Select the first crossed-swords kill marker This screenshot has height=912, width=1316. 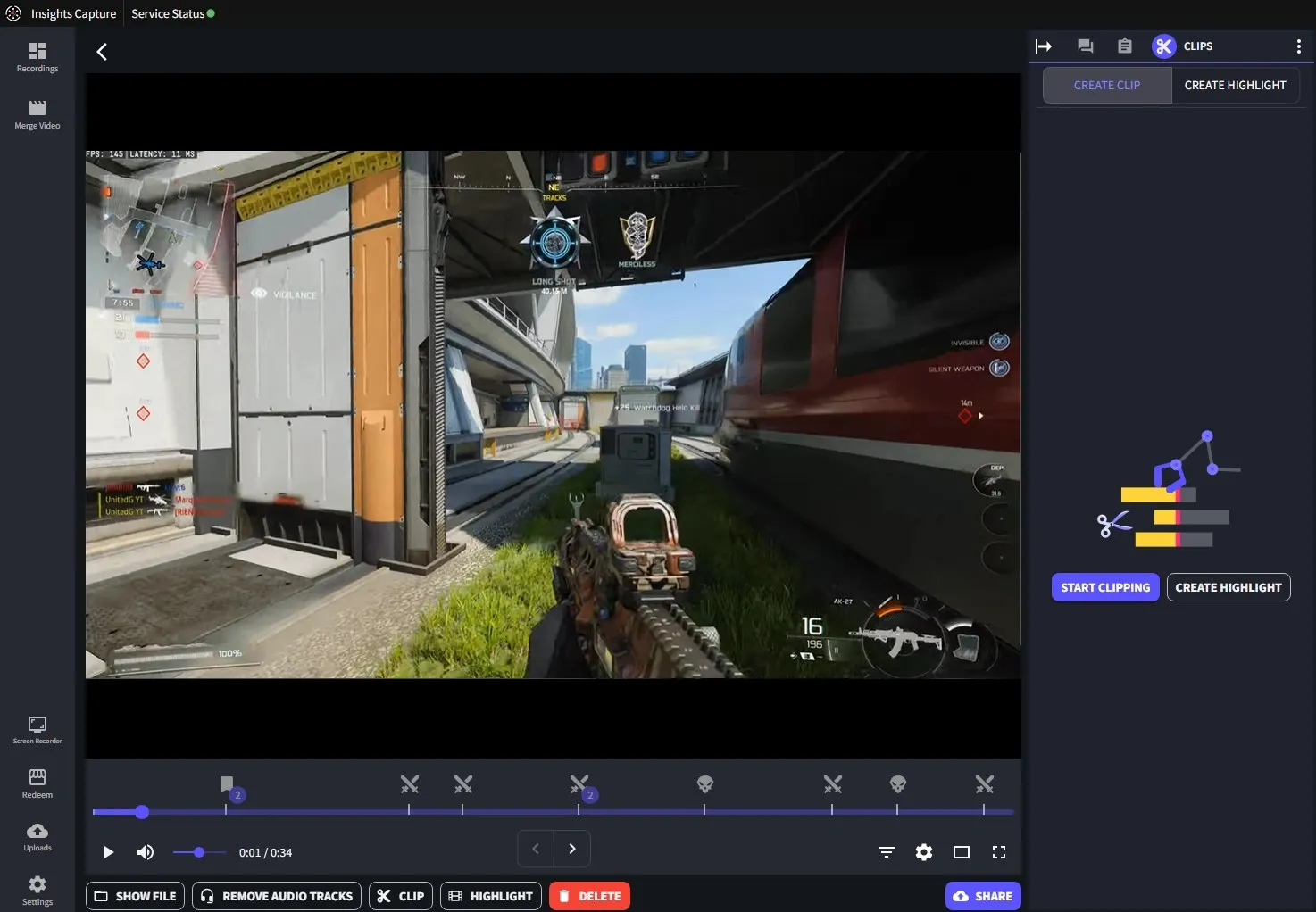point(410,784)
